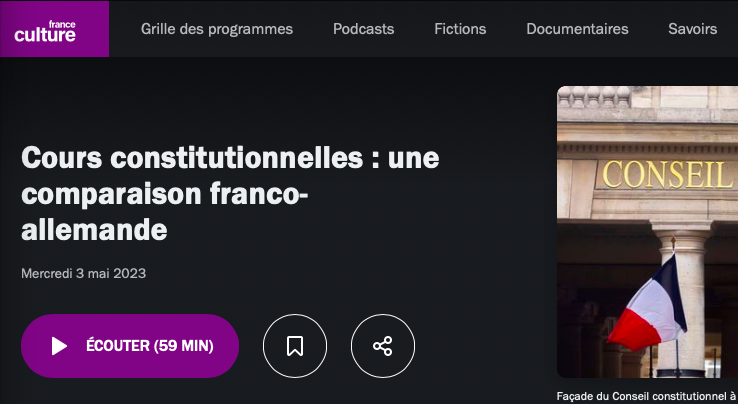Click the golden CONSEIL lettering
The width and height of the screenshot is (738, 404).
(667, 175)
